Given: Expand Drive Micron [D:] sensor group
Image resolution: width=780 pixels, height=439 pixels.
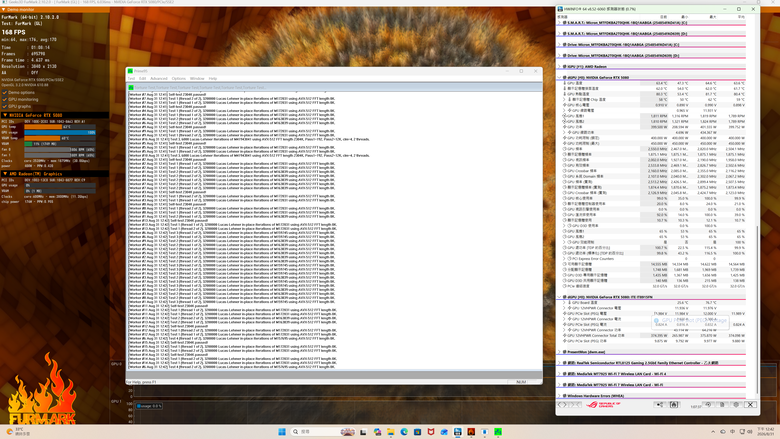Looking at the screenshot, I should [559, 56].
